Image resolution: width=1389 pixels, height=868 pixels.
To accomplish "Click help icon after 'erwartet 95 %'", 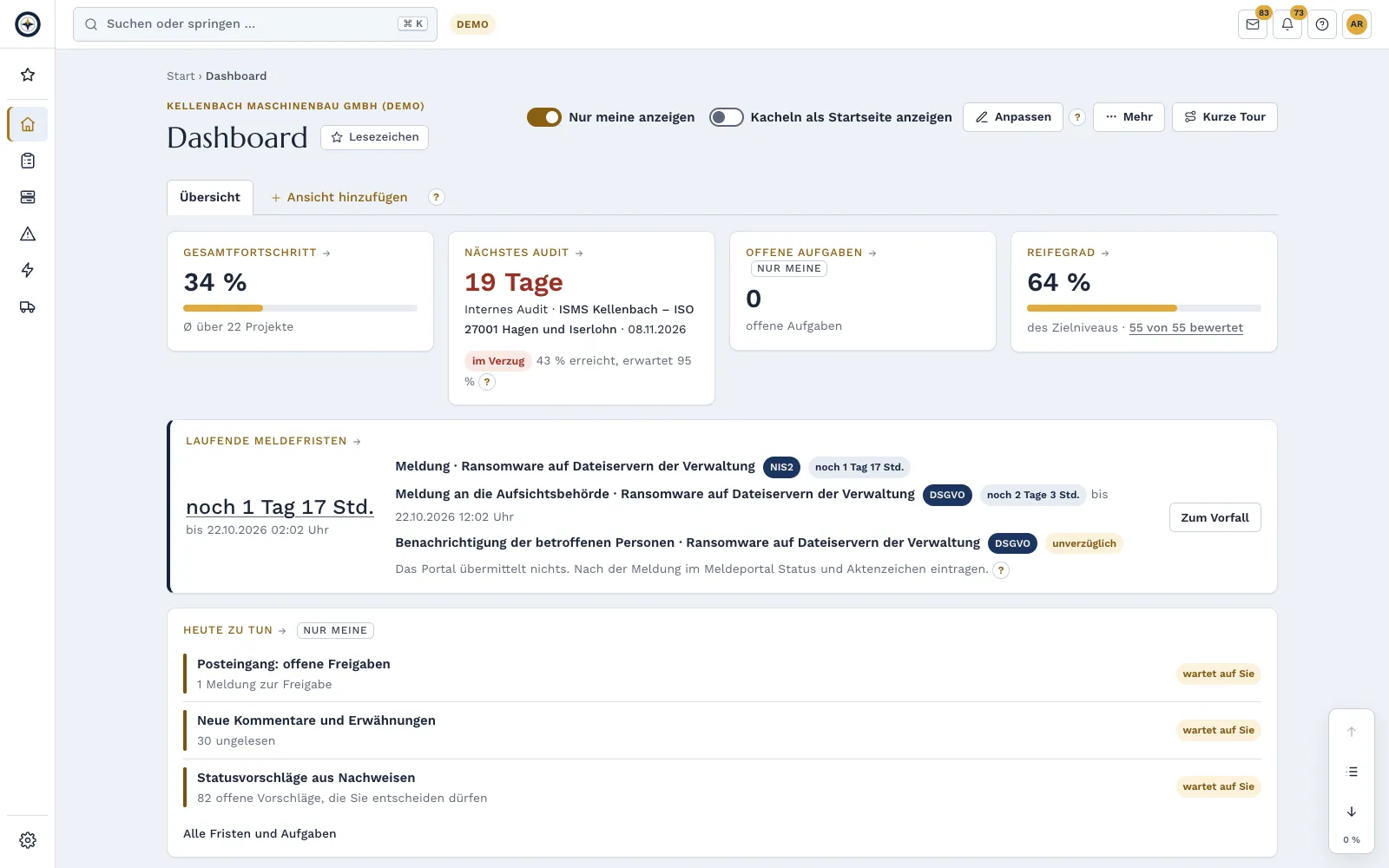I will 487,382.
